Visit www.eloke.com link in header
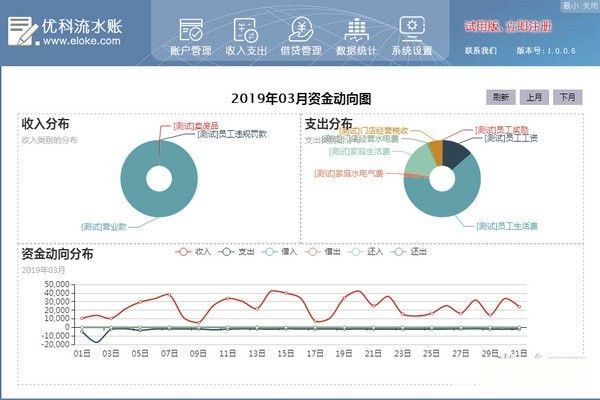The height and width of the screenshot is (400, 600). [x=82, y=41]
